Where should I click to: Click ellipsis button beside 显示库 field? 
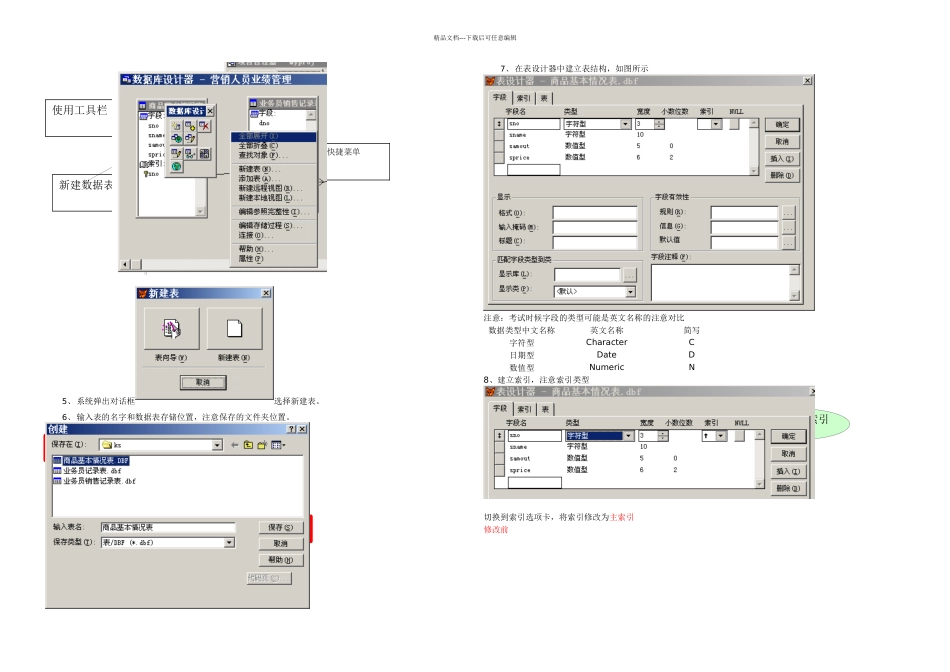click(x=629, y=276)
